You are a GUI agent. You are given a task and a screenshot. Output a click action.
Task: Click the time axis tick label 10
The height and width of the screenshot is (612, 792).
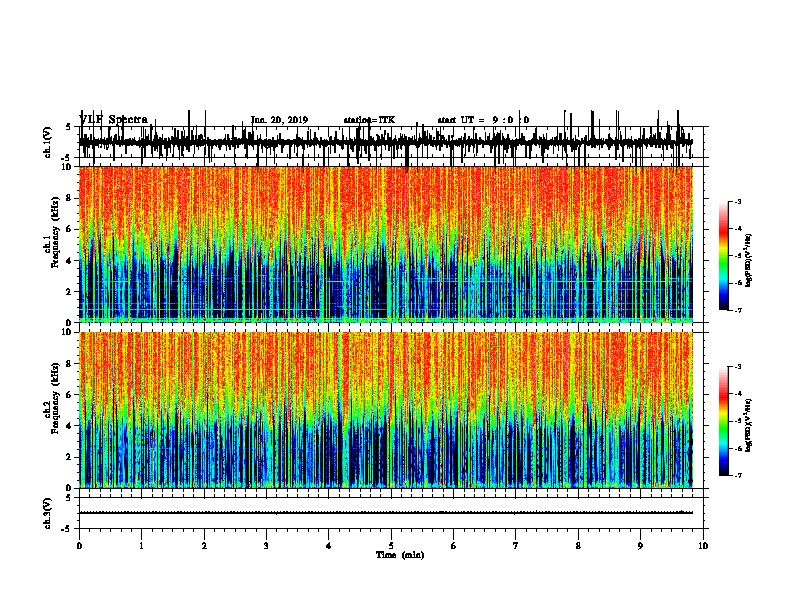tap(703, 546)
